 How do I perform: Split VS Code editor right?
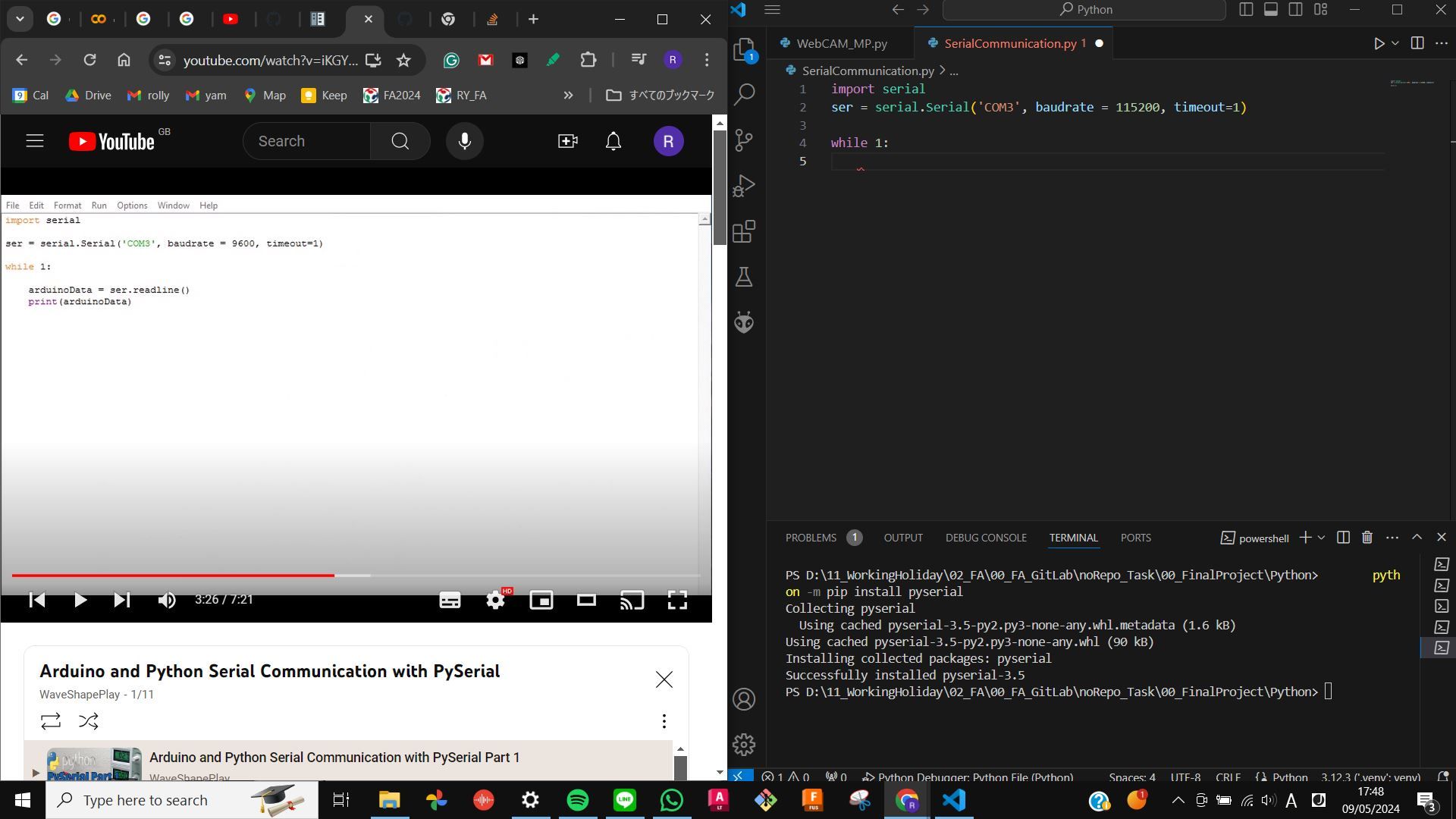coord(1417,43)
